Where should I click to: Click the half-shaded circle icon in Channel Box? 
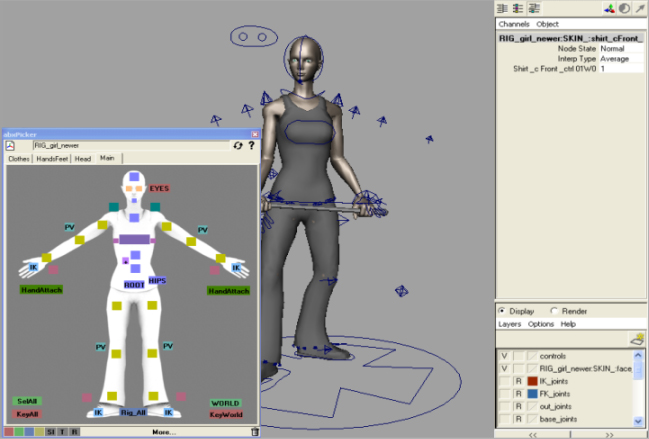tap(624, 8)
